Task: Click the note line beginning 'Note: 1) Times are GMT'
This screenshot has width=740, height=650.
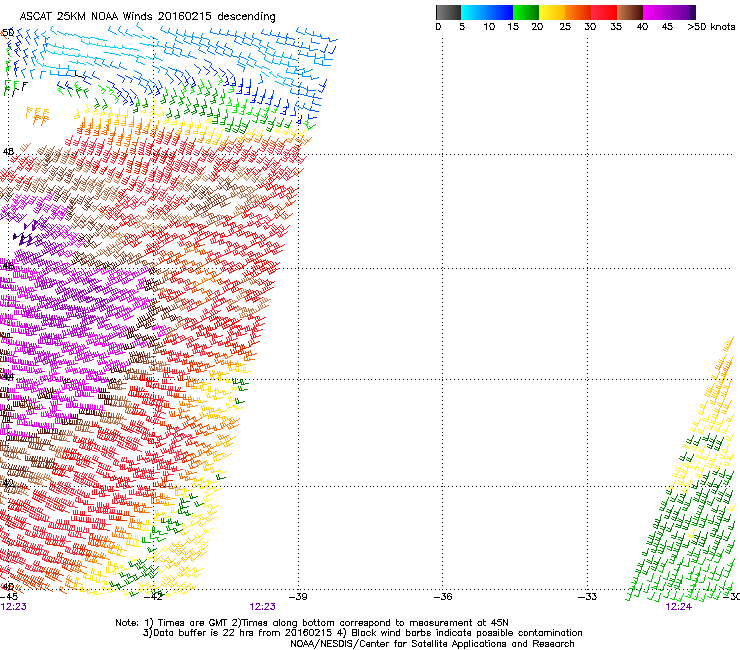Action: 312,623
